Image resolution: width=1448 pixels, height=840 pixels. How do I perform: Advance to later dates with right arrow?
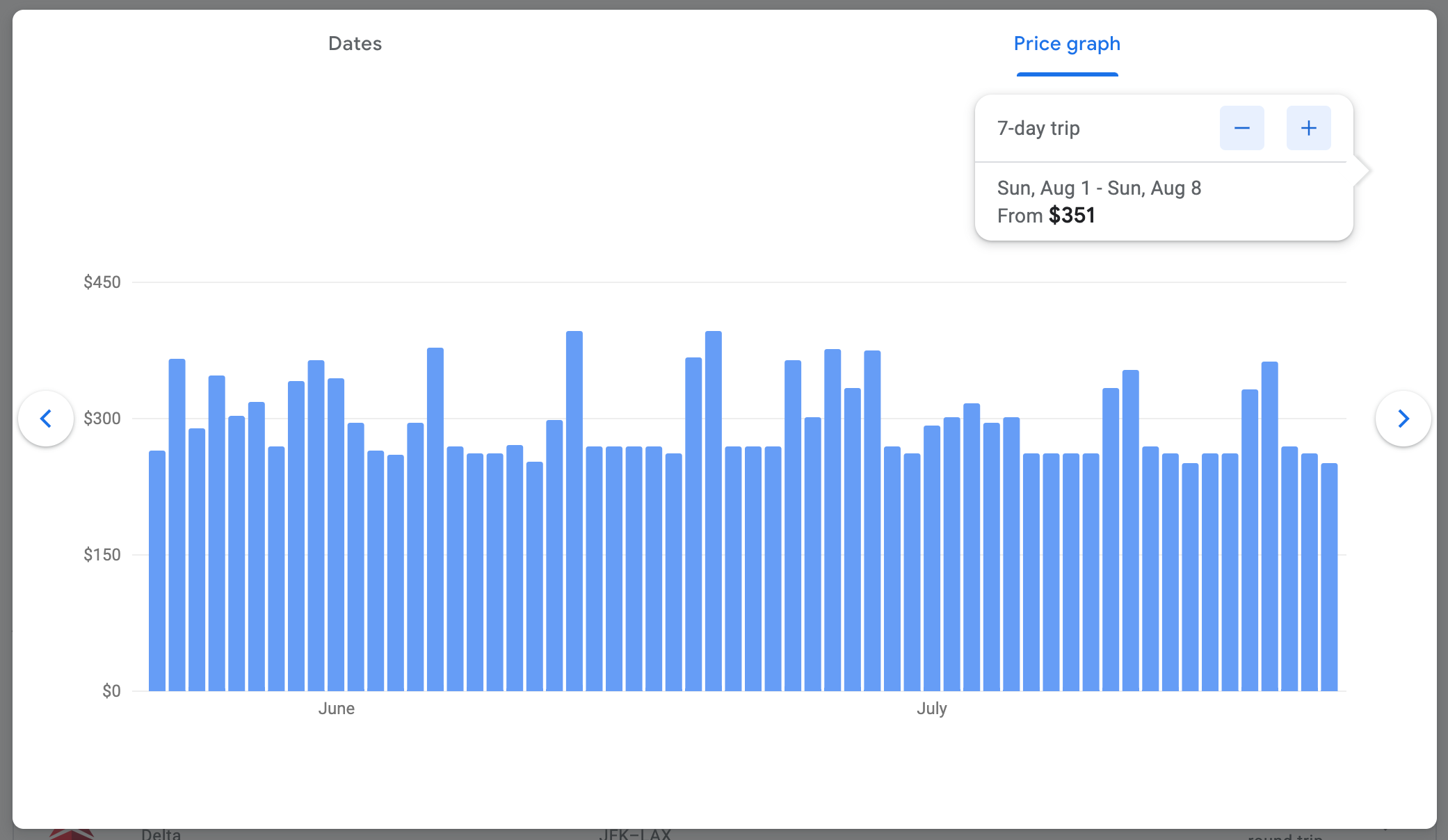1403,419
